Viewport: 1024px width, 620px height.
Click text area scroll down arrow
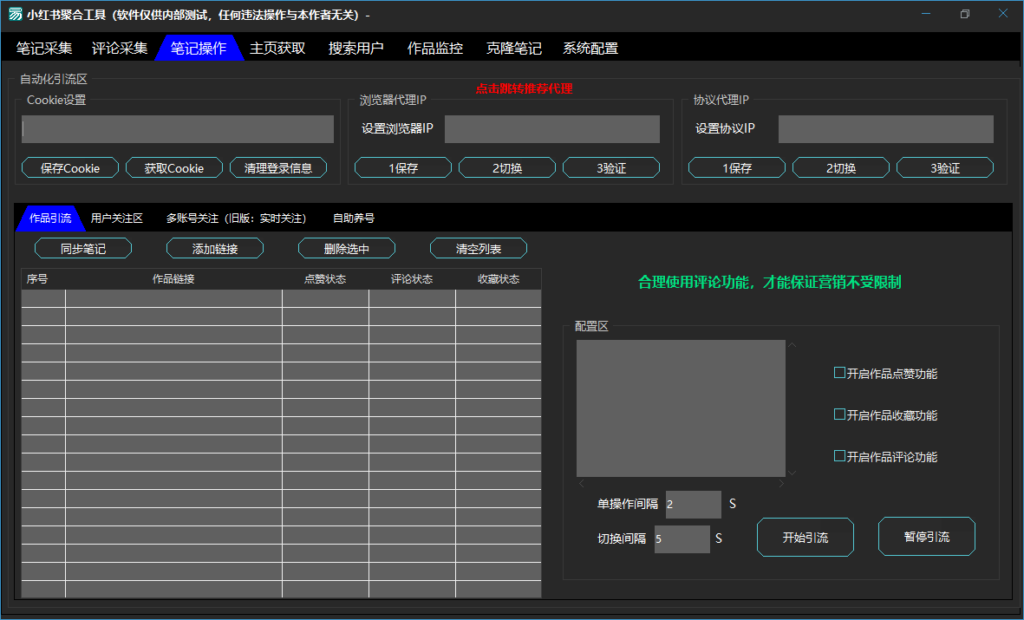tap(792, 472)
